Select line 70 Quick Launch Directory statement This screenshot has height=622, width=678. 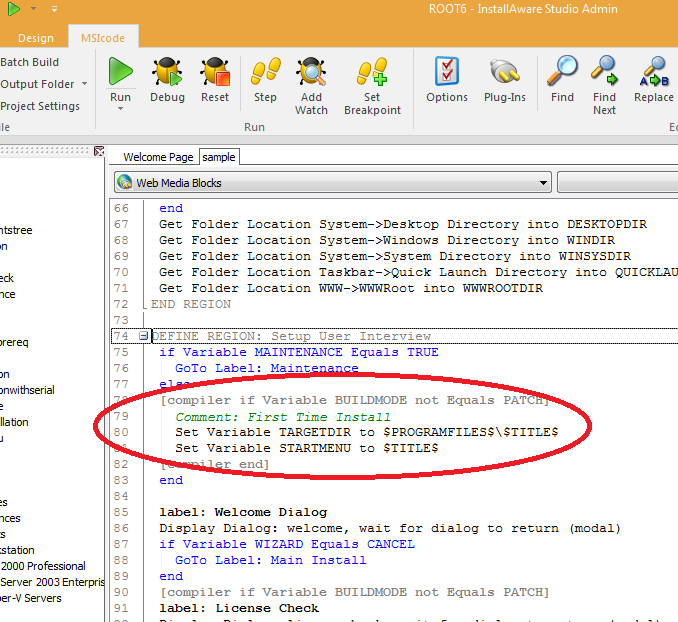(418, 272)
